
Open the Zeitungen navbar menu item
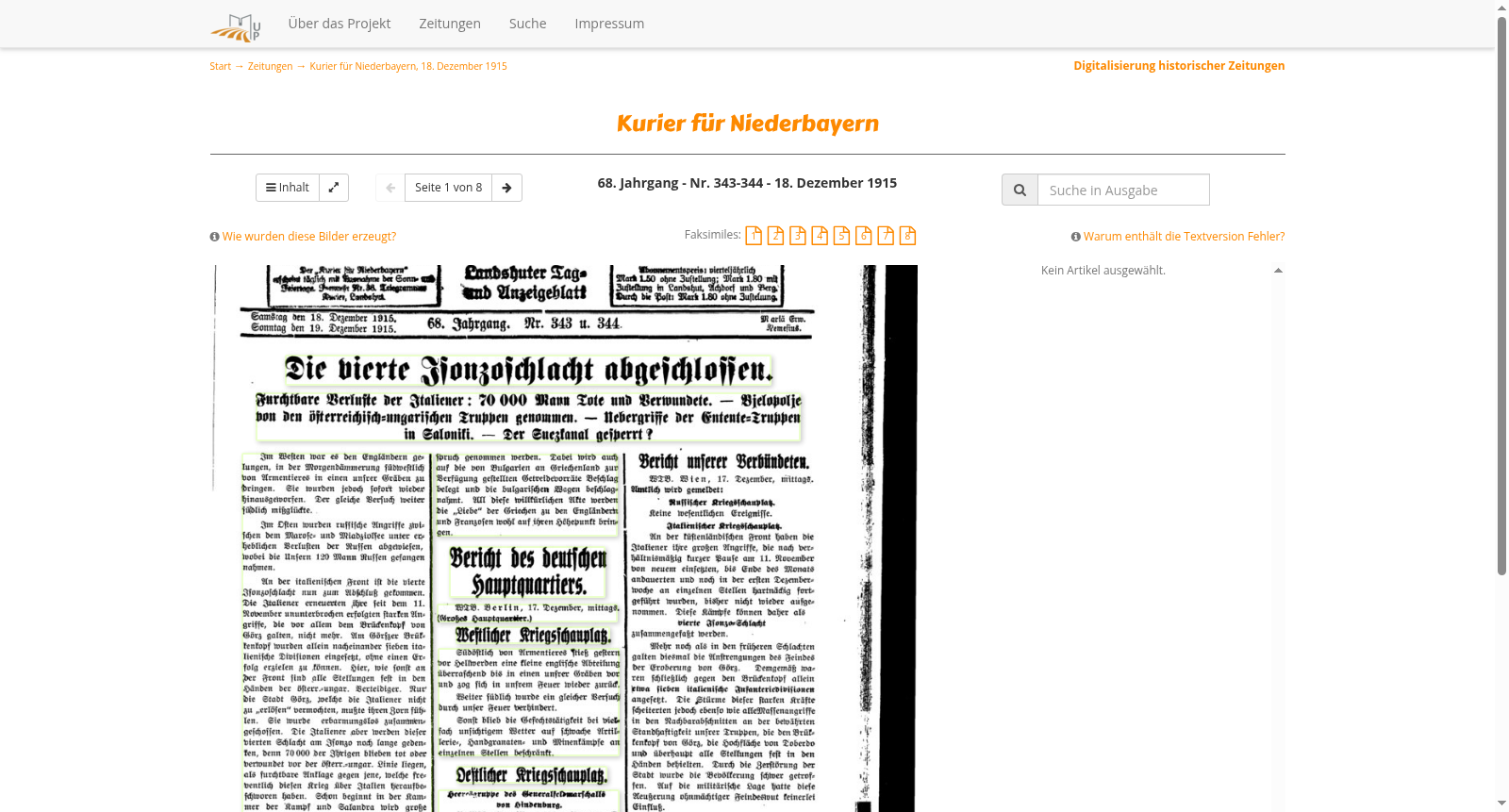[450, 24]
